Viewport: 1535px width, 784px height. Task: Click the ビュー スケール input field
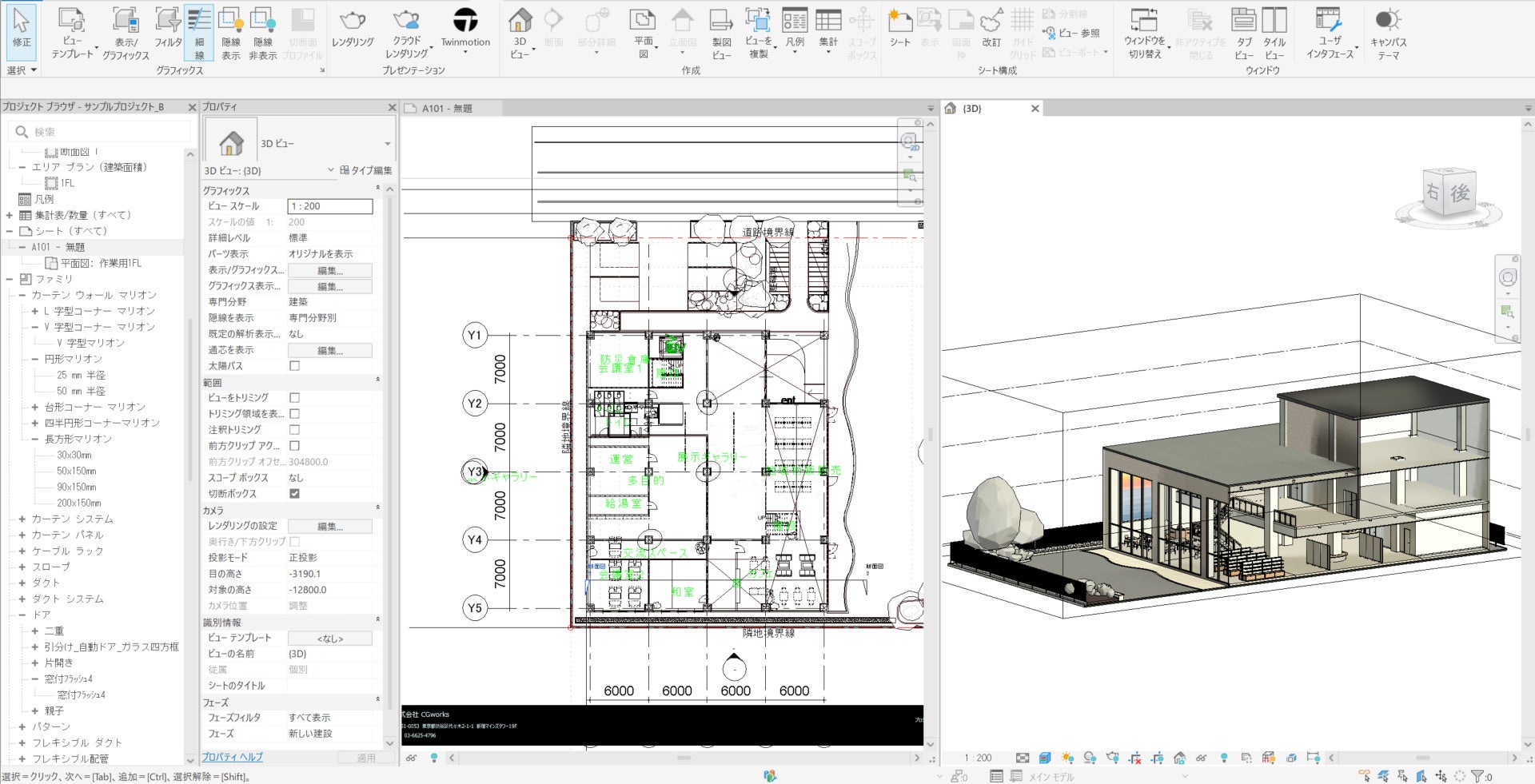330,206
